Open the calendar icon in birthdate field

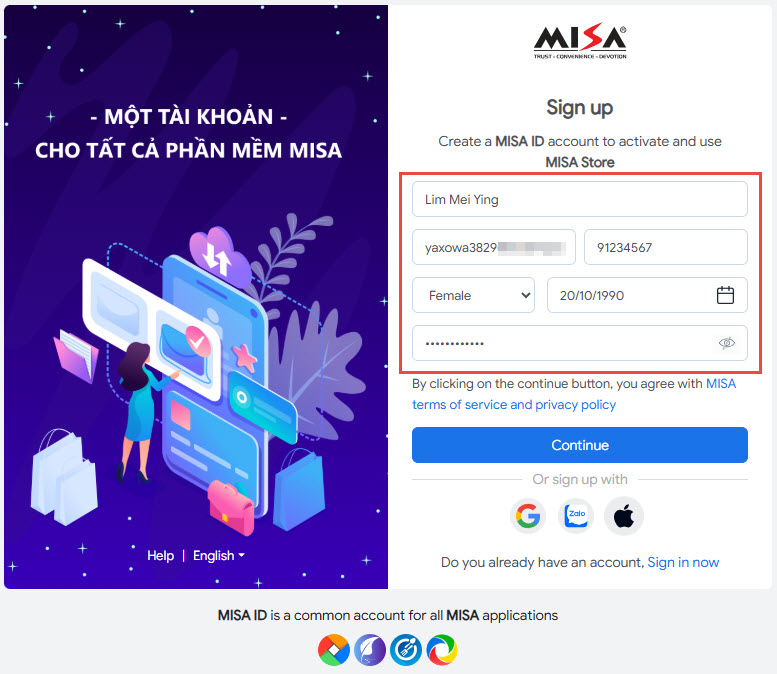point(725,295)
